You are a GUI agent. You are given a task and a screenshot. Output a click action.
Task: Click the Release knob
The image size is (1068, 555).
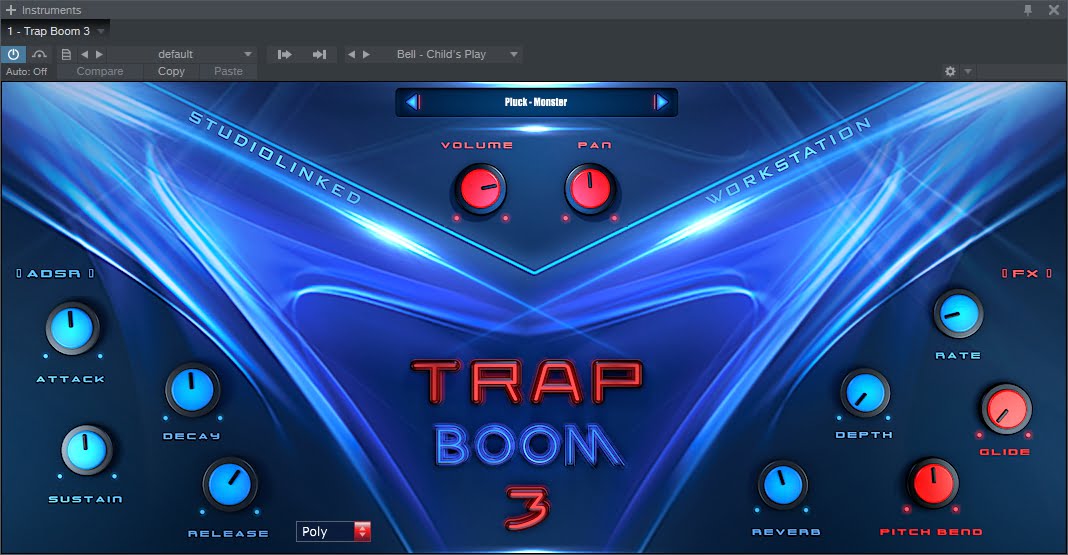coord(230,485)
